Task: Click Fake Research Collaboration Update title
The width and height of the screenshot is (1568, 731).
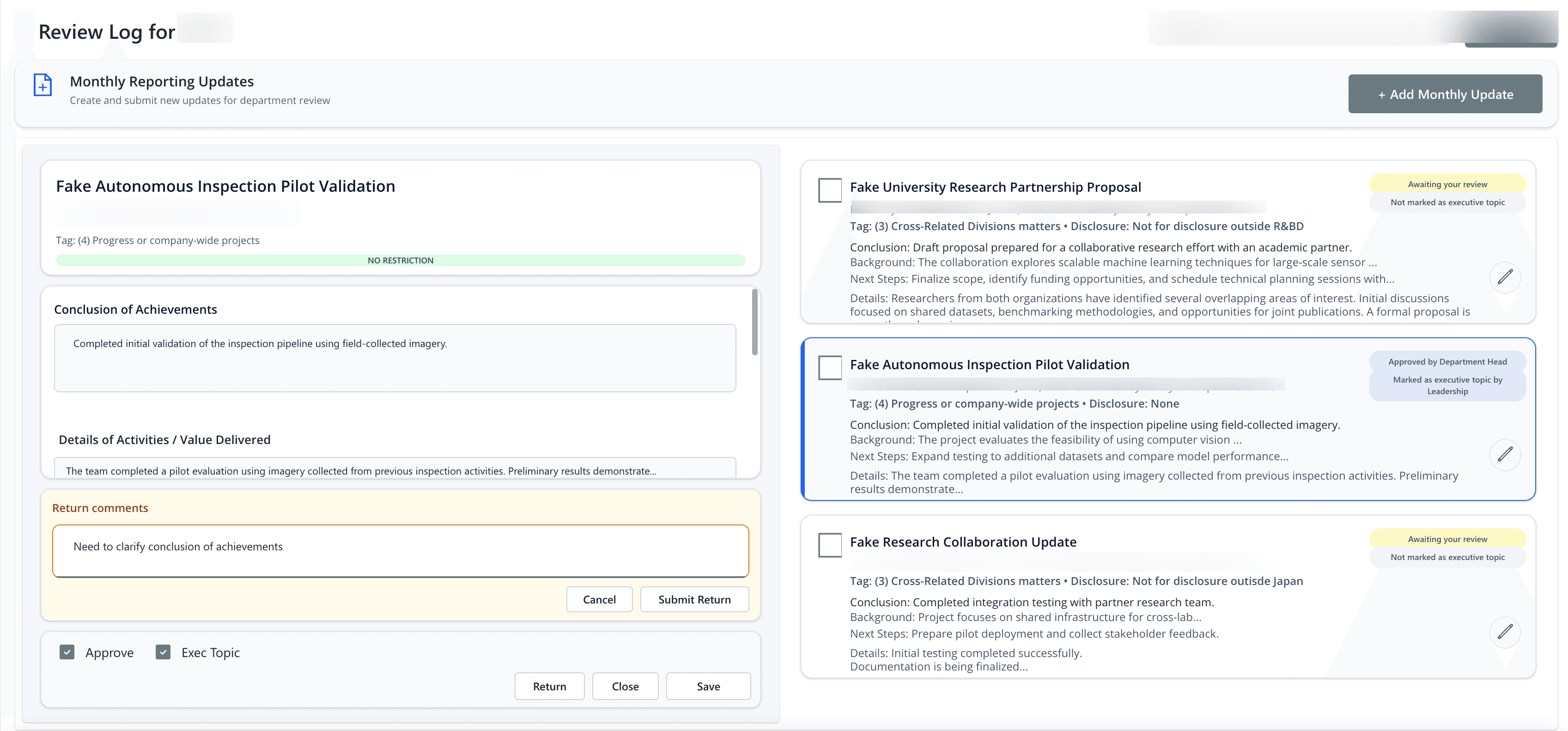Action: (963, 542)
